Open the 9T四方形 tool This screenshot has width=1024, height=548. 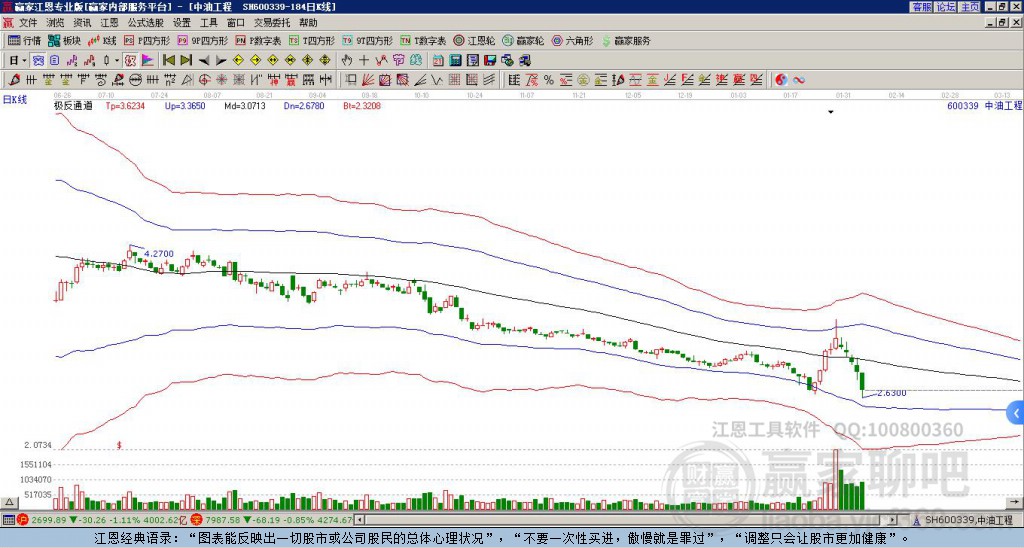point(367,40)
